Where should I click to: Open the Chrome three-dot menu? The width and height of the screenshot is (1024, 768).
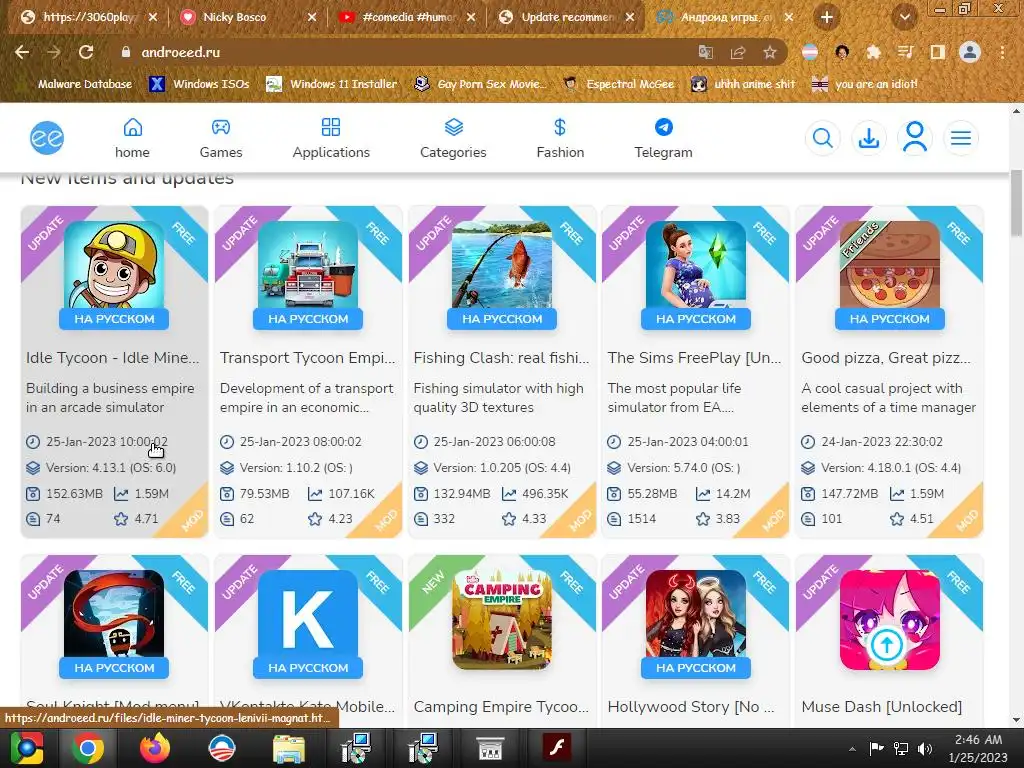click(1002, 52)
